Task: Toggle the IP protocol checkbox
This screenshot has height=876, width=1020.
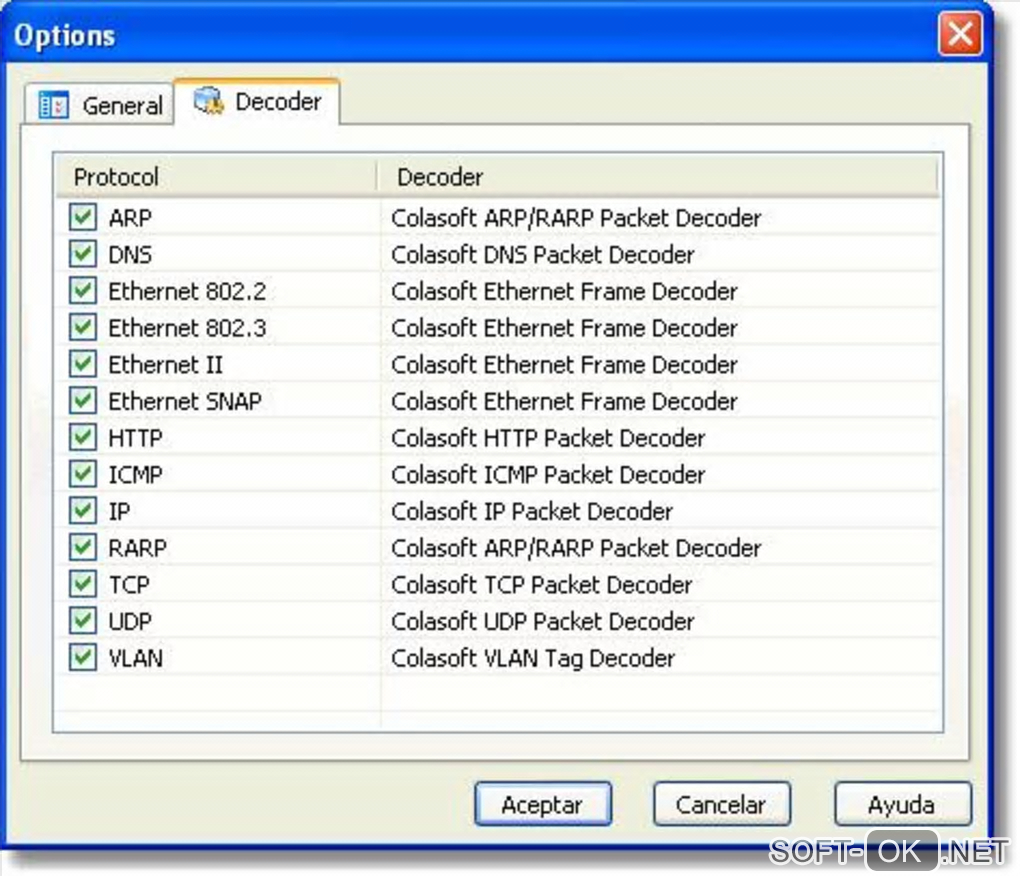Action: point(83,511)
